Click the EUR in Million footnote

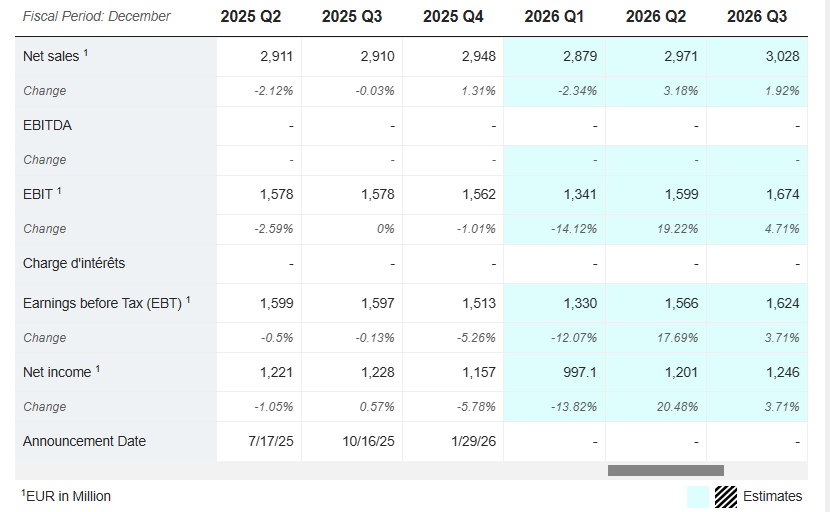pos(66,496)
